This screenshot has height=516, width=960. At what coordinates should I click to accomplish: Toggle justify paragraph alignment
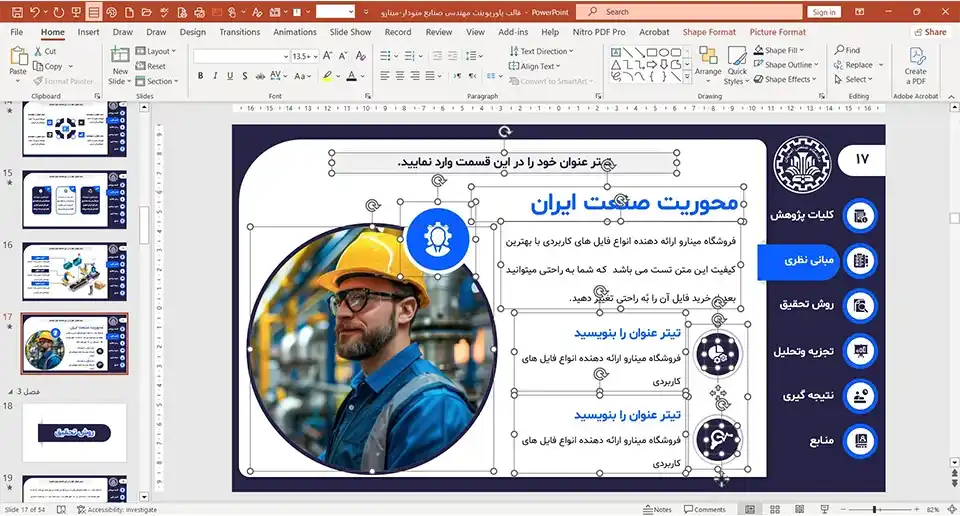coord(430,76)
